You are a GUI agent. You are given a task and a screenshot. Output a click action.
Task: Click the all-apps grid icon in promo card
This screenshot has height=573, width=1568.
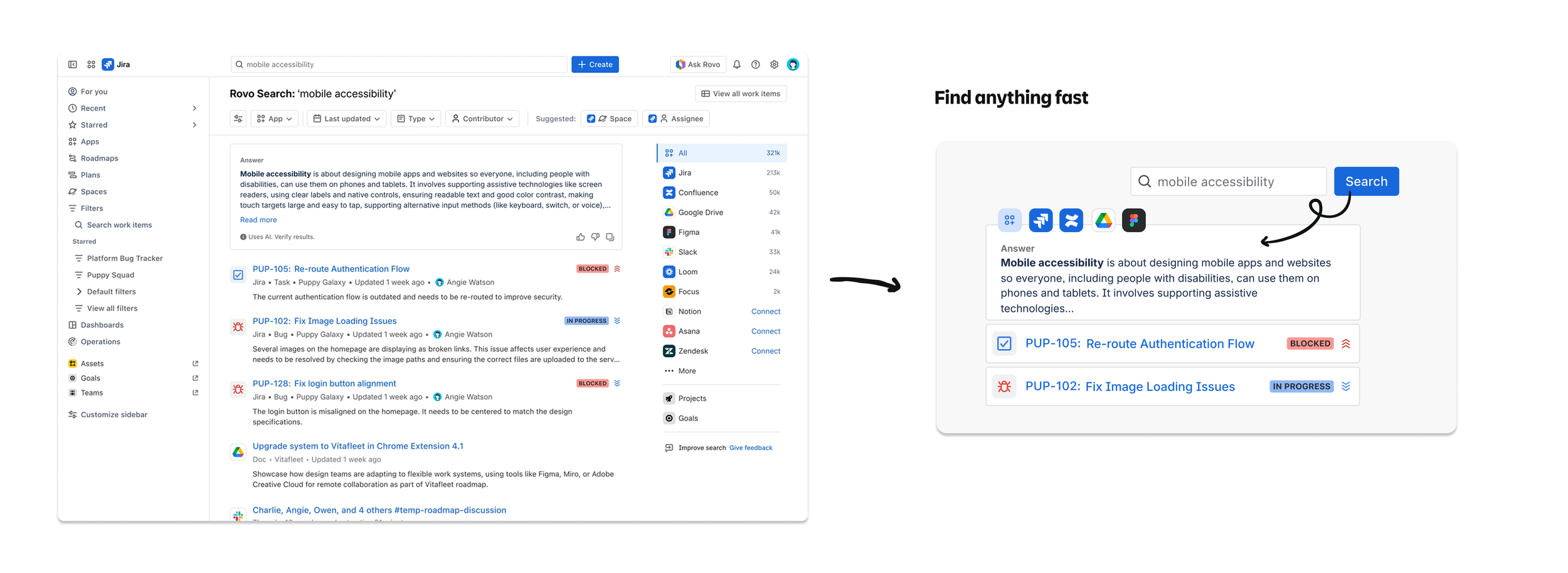1010,220
